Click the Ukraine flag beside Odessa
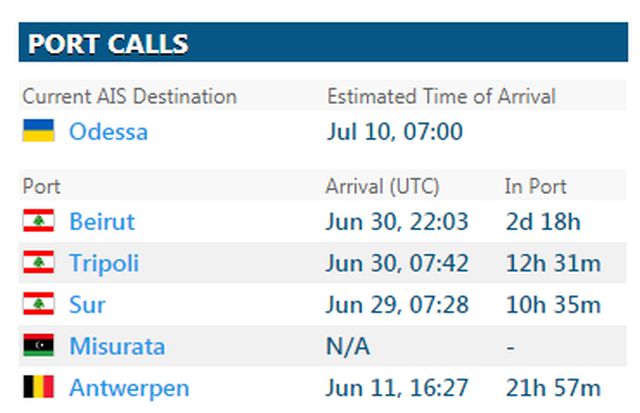 [x=38, y=131]
